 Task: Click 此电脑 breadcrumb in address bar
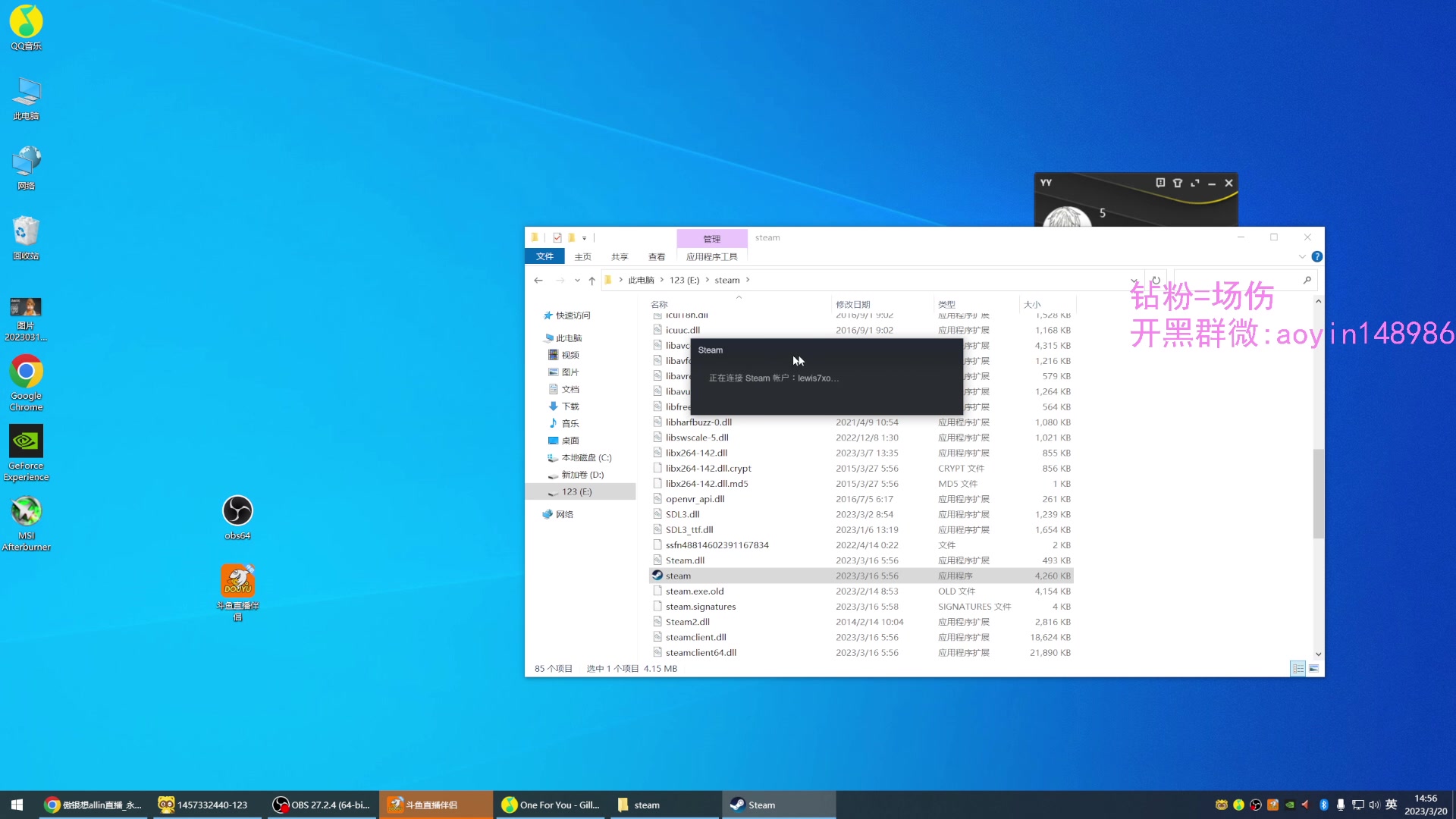[x=641, y=280]
